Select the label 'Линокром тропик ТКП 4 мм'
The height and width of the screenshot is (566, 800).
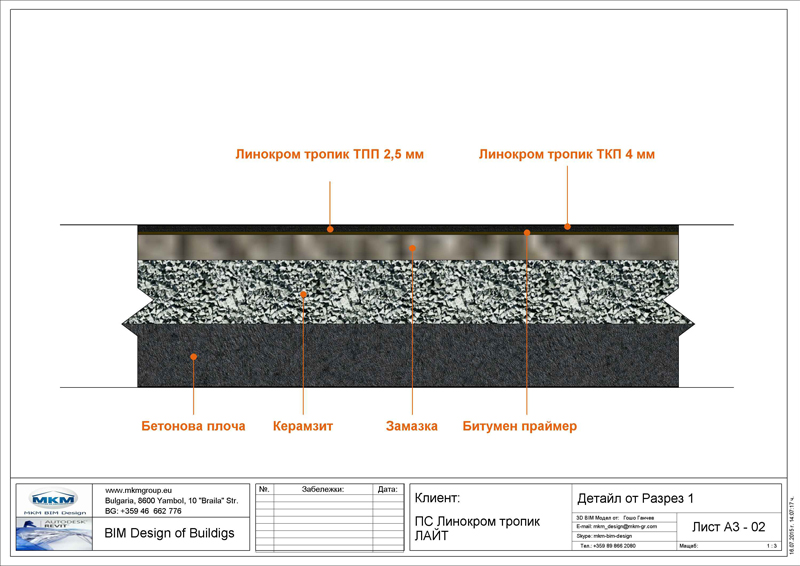tap(567, 154)
